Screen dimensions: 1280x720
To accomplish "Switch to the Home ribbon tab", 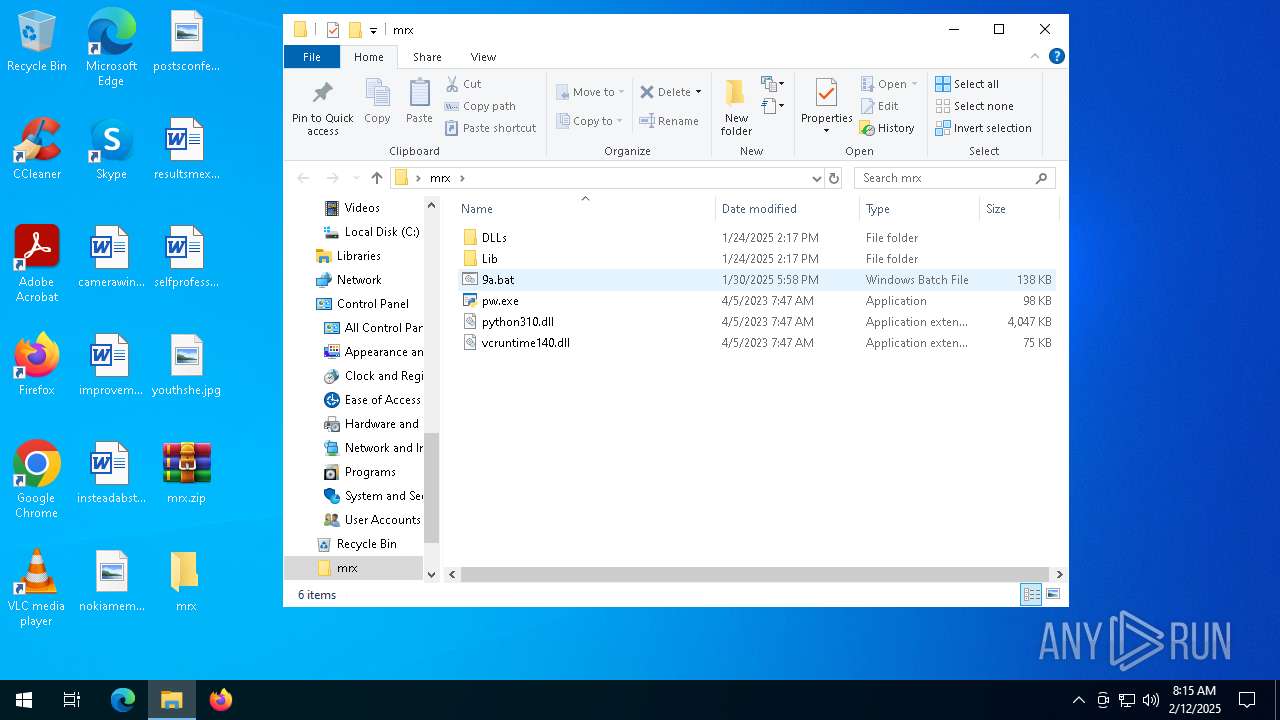I will (368, 57).
